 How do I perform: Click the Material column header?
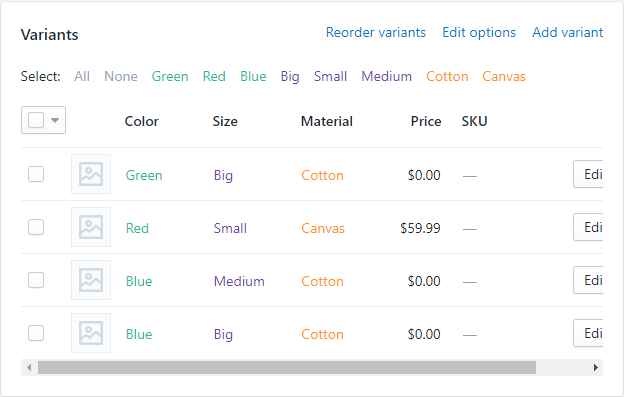click(327, 121)
